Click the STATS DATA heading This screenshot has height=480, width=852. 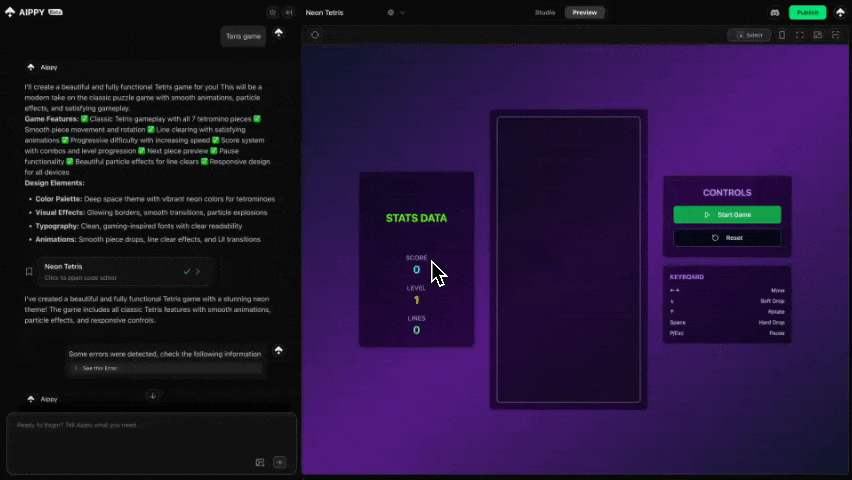pyautogui.click(x=416, y=218)
